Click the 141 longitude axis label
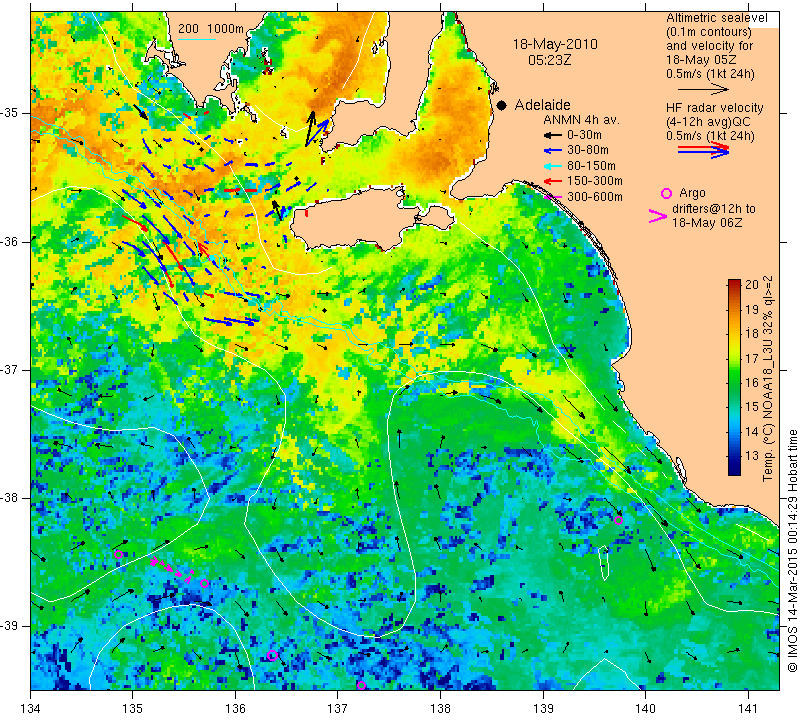This screenshot has width=800, height=720. coord(748,709)
